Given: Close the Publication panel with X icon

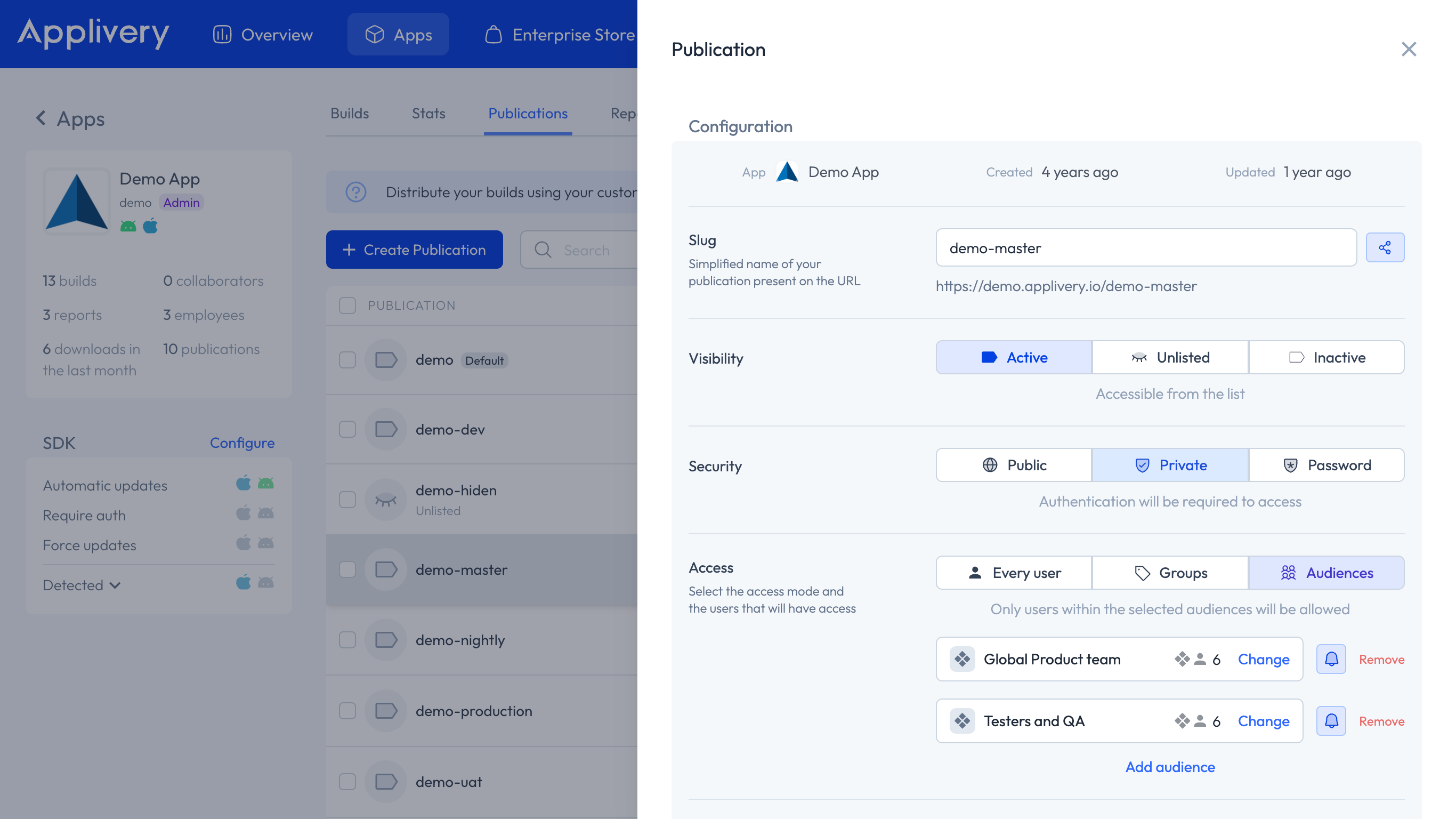Looking at the screenshot, I should (x=1408, y=49).
